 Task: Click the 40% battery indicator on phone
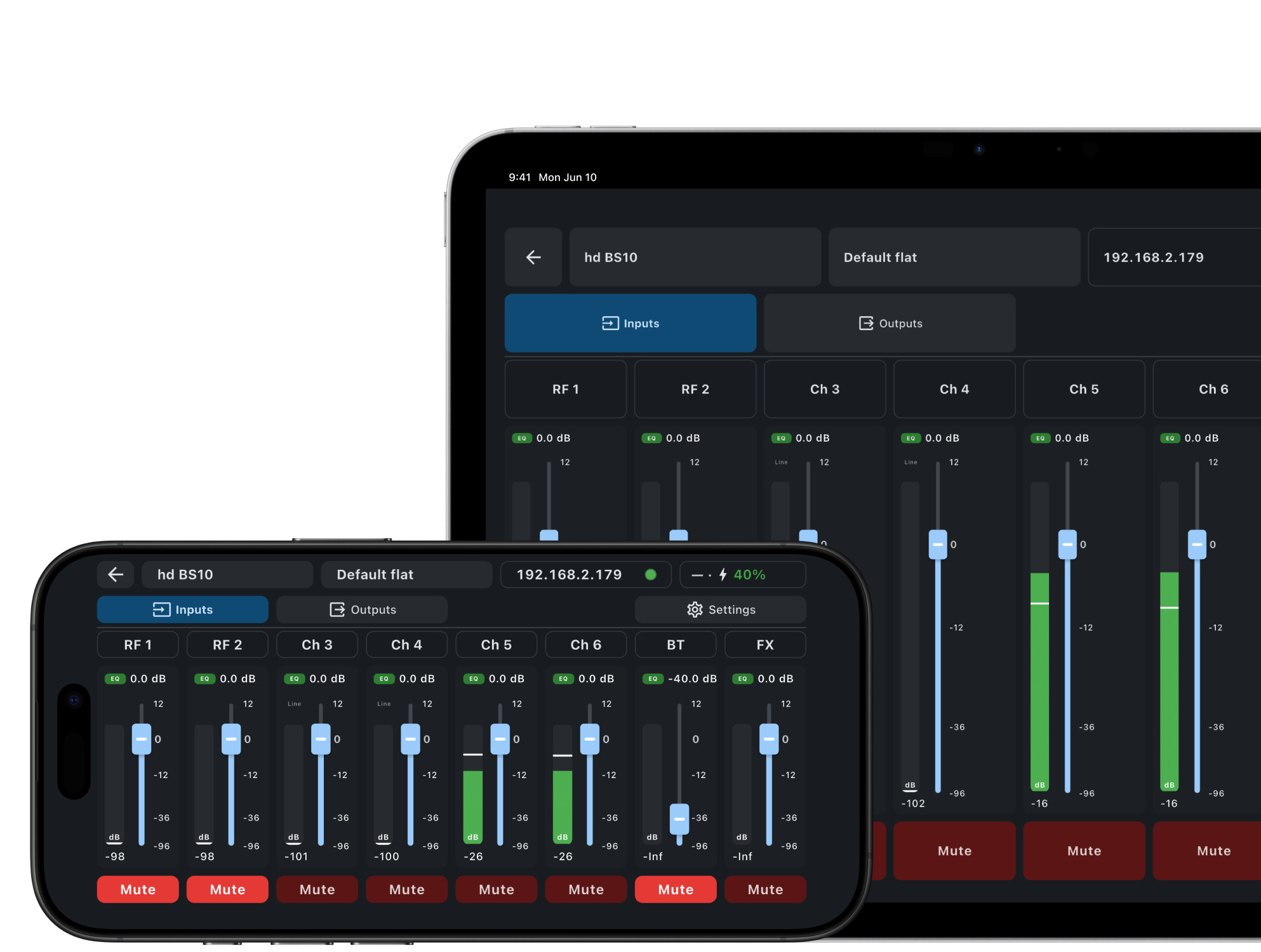click(x=749, y=574)
